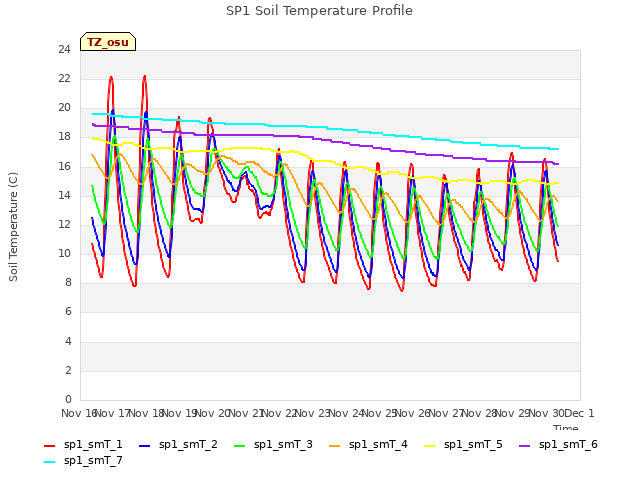Click the 24 y-axis tick label

64,49
